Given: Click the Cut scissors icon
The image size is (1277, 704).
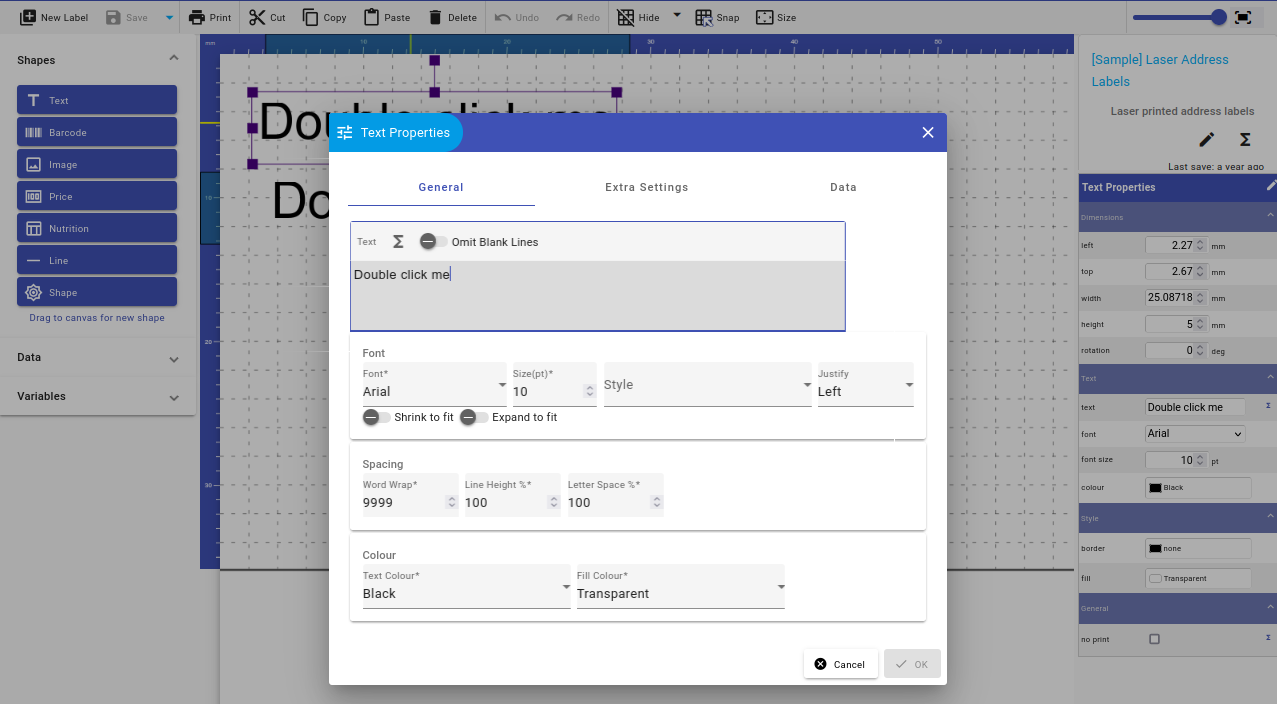Looking at the screenshot, I should click(x=257, y=17).
